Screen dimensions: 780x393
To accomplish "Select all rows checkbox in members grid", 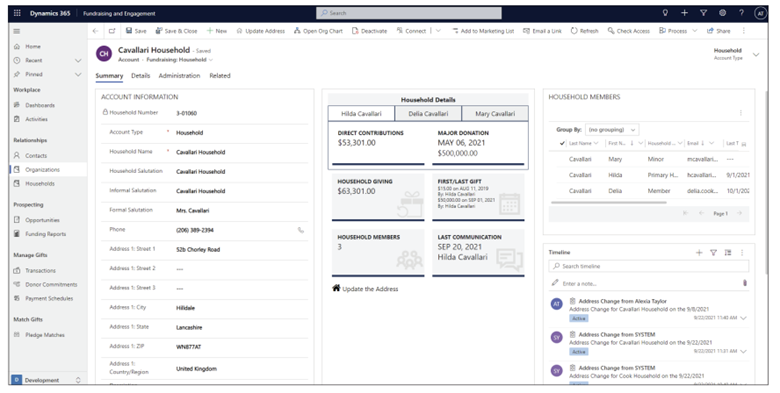I will pyautogui.click(x=562, y=143).
